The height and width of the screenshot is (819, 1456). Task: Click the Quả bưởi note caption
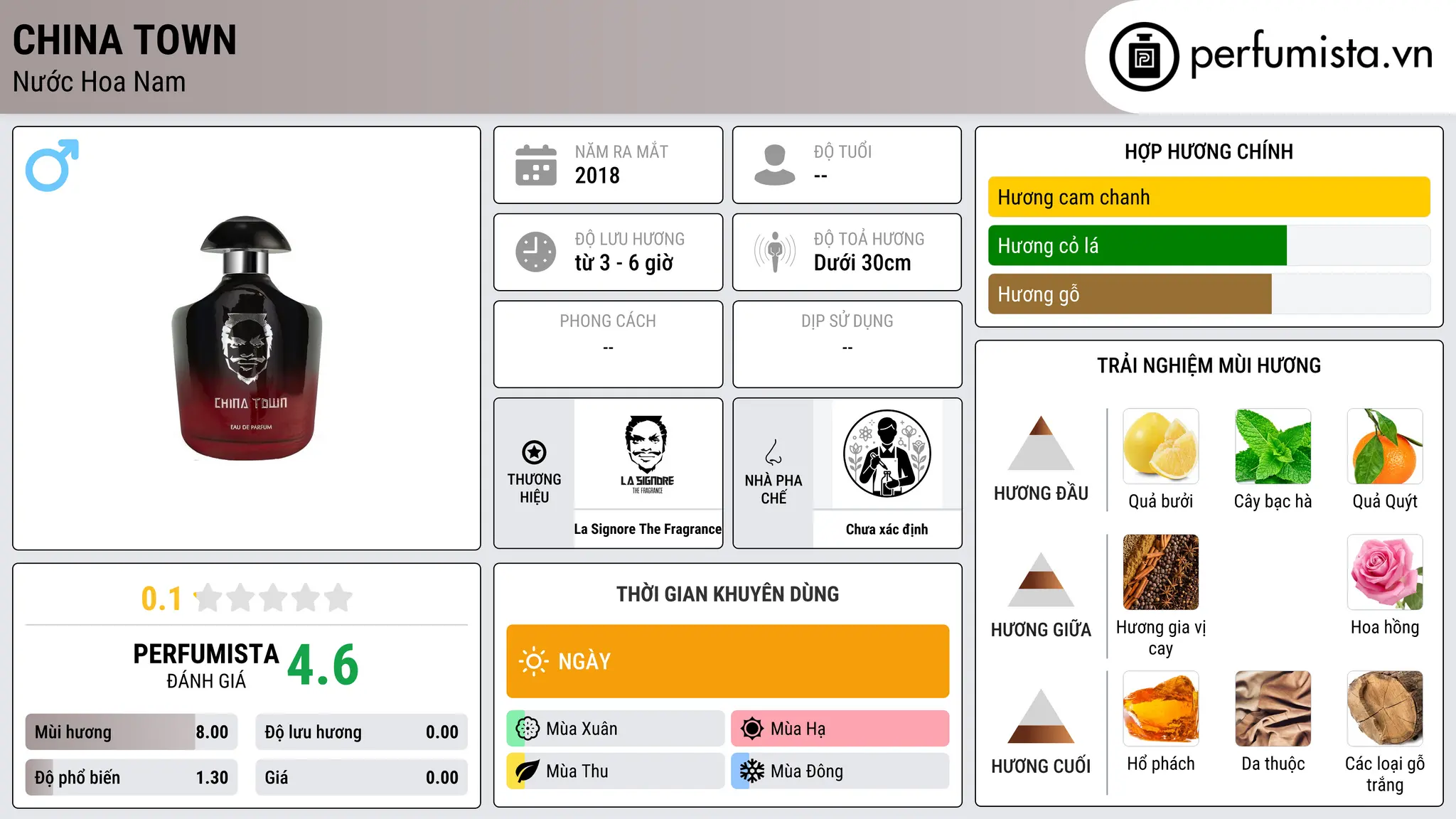point(1161,501)
